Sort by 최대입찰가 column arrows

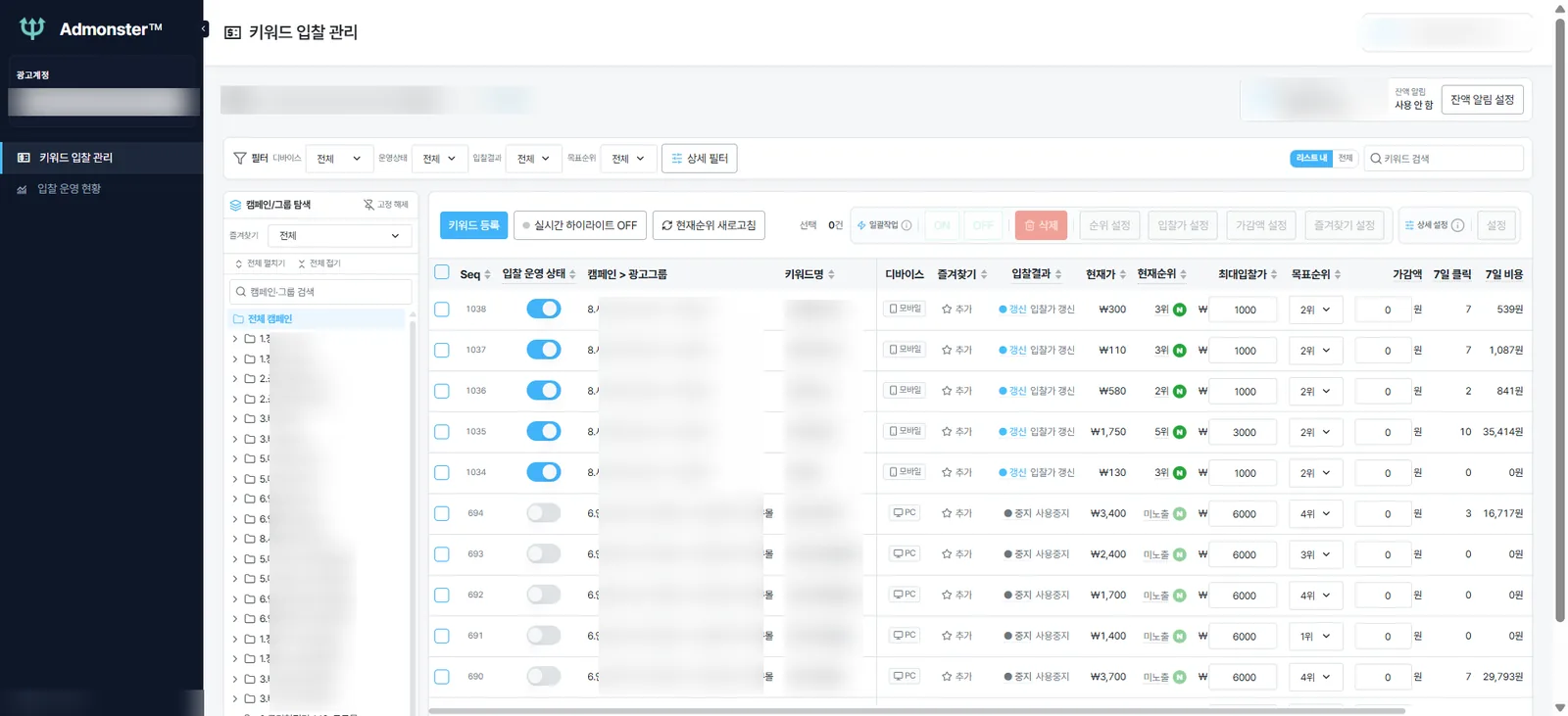click(x=1274, y=274)
